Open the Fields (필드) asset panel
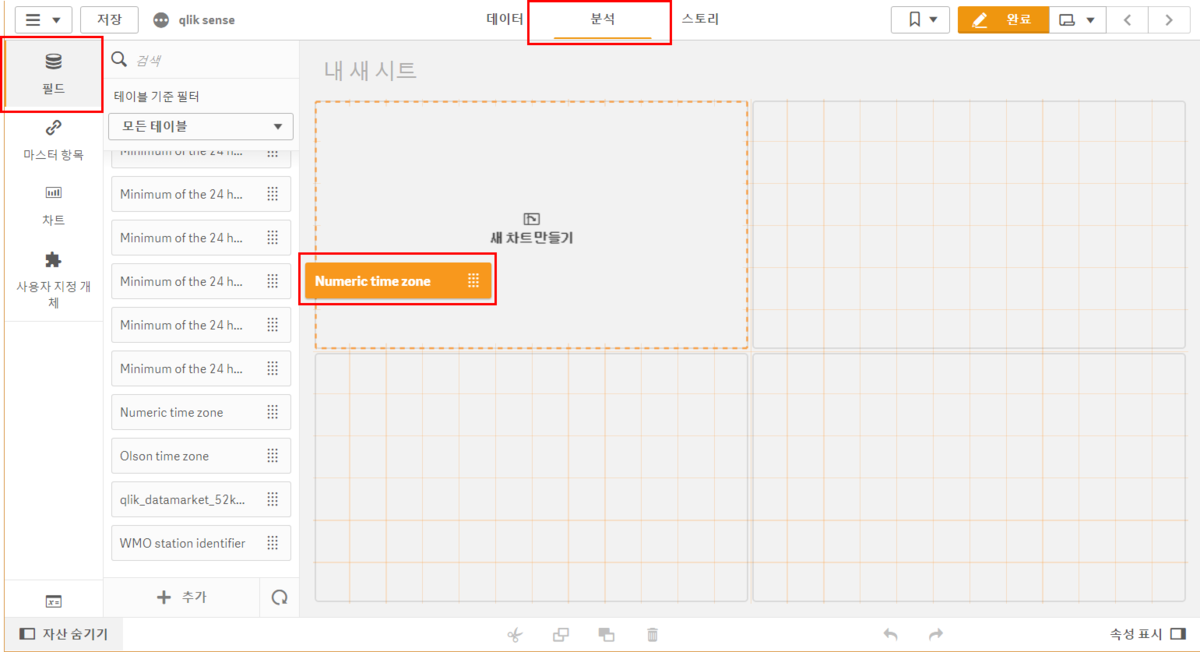 (x=53, y=74)
